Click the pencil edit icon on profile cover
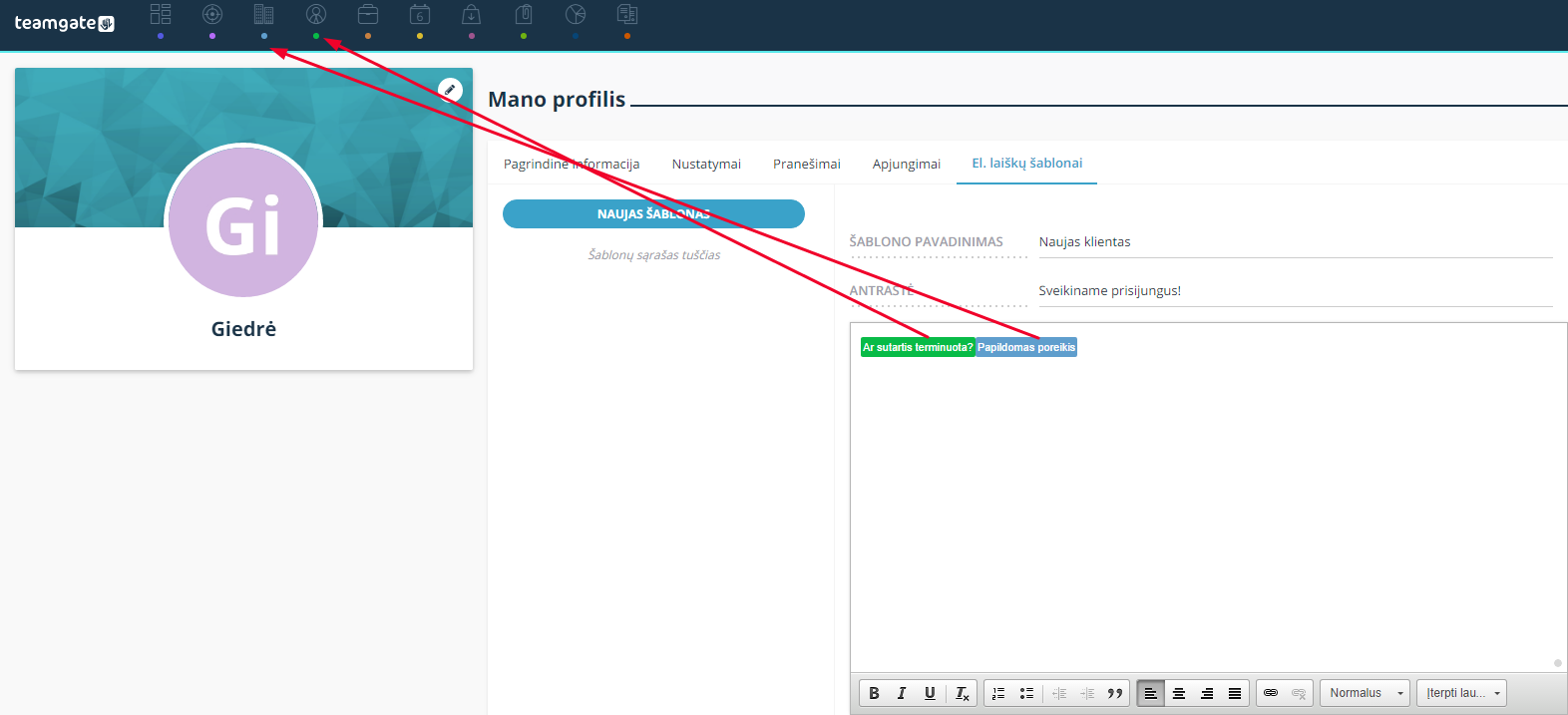 [450, 90]
